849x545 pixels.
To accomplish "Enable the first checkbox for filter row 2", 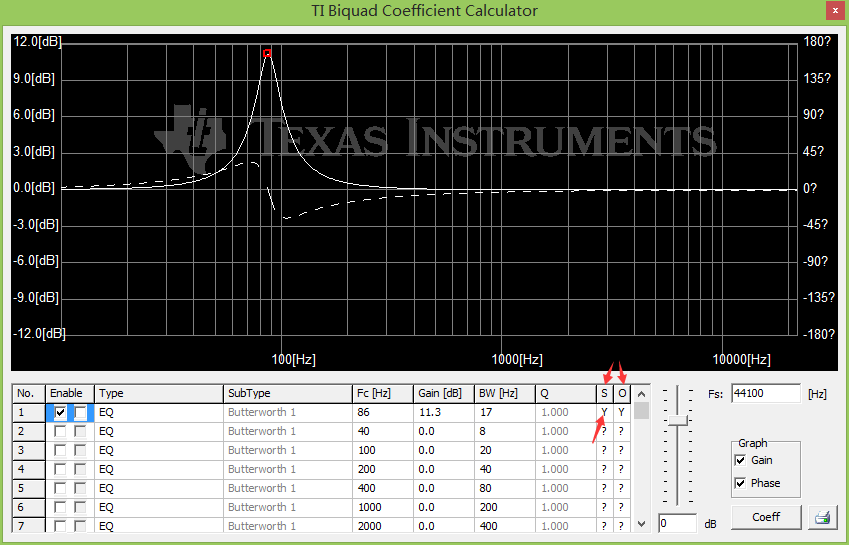I will pyautogui.click(x=60, y=431).
